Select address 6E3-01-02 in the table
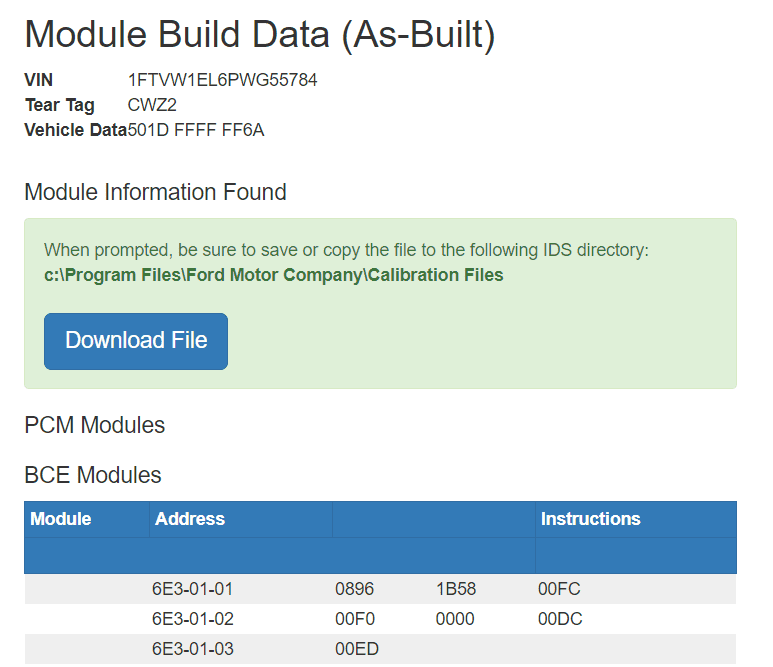The height and width of the screenshot is (667, 773). pos(193,619)
